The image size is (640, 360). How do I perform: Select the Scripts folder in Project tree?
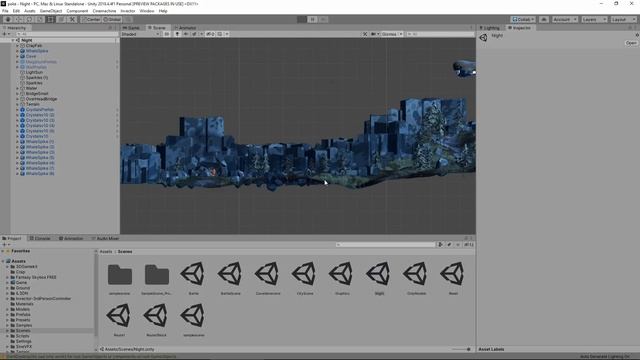[22, 336]
